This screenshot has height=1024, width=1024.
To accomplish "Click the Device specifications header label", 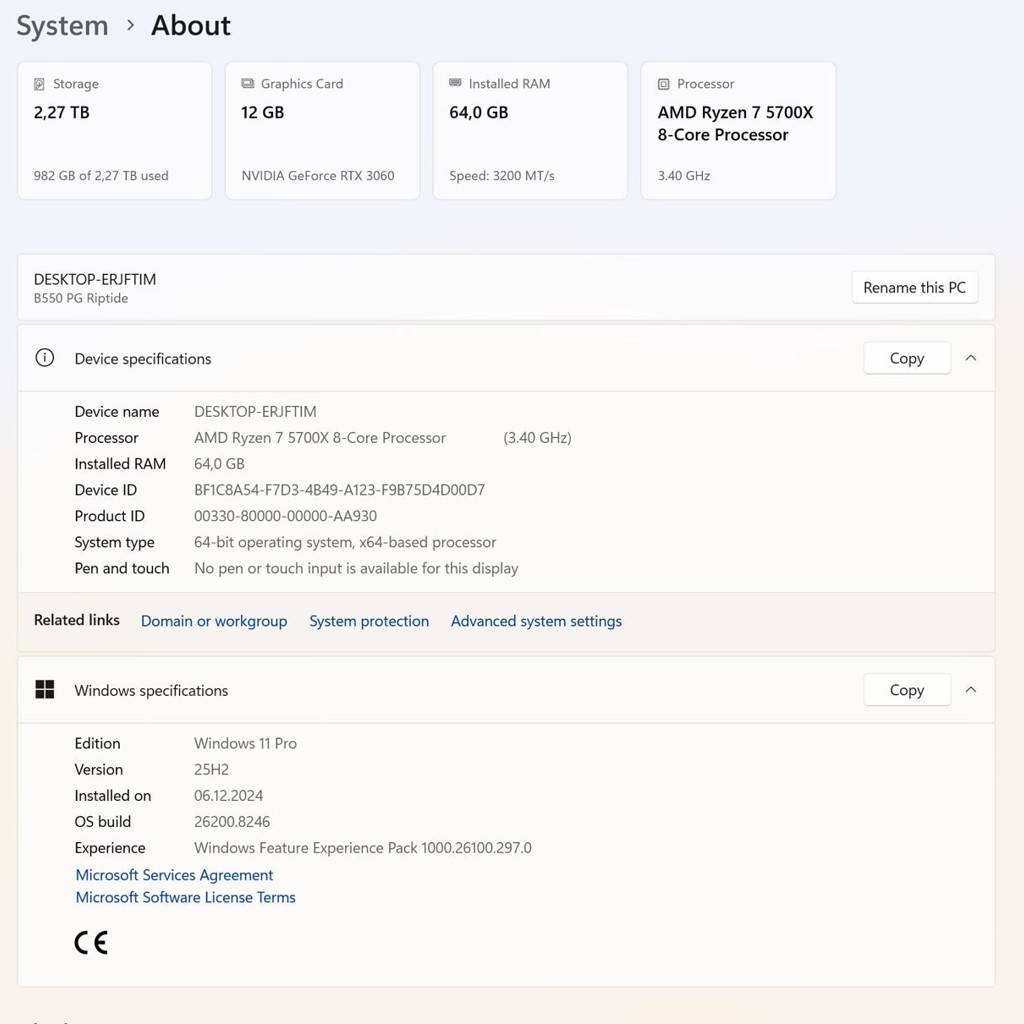I will pyautogui.click(x=143, y=359).
